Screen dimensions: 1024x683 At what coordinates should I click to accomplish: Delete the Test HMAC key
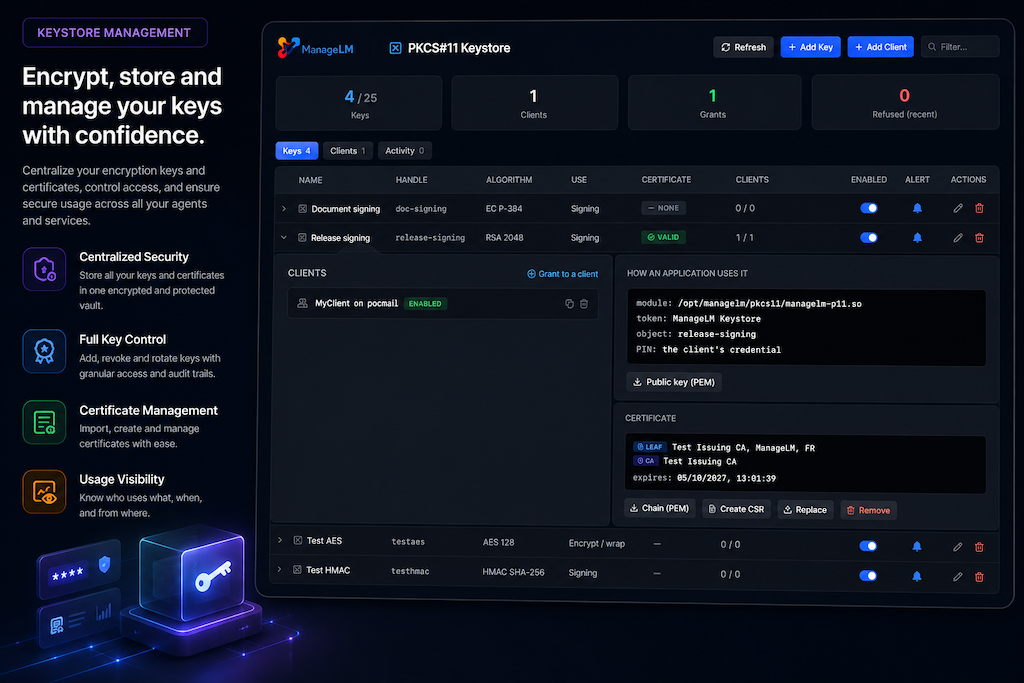979,577
